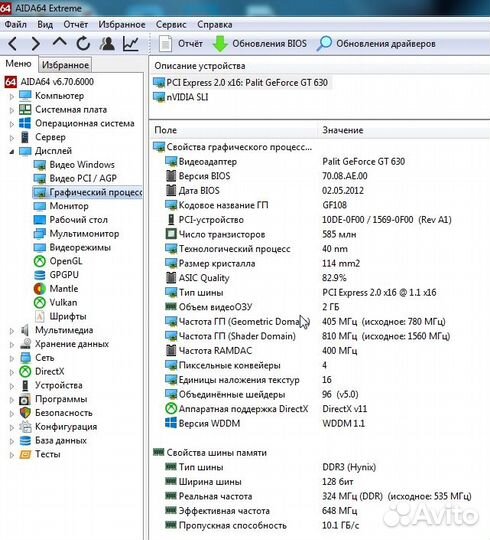Expand the Компьютер tree node

(x=12, y=96)
